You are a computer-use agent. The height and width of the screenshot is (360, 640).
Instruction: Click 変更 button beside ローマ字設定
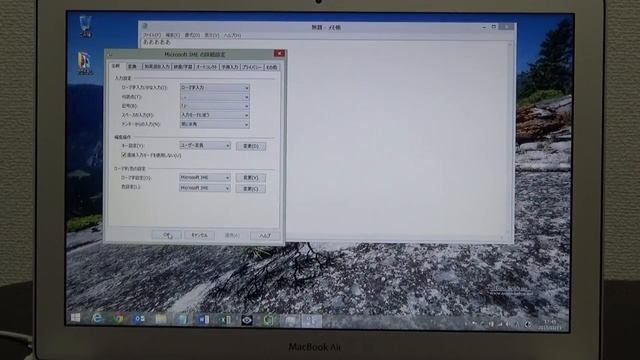(x=251, y=178)
